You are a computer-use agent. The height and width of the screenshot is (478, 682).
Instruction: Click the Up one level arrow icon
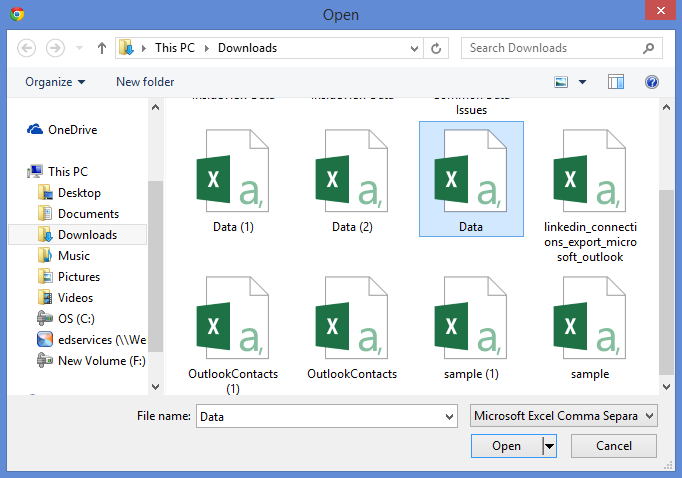tap(102, 48)
